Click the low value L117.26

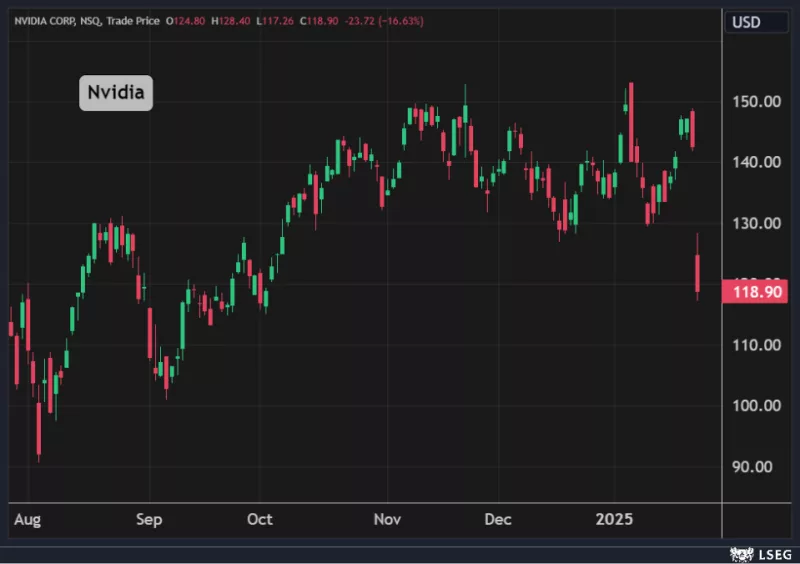(x=275, y=21)
